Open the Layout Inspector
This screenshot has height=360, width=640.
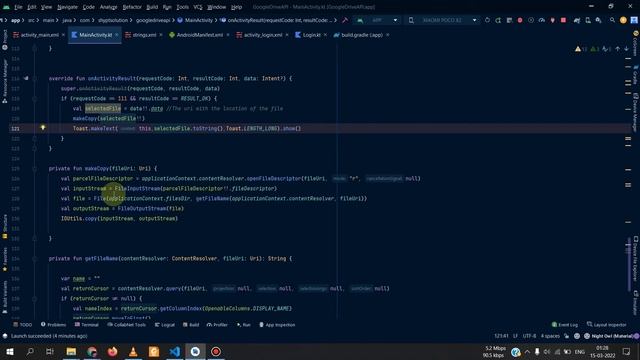607,325
